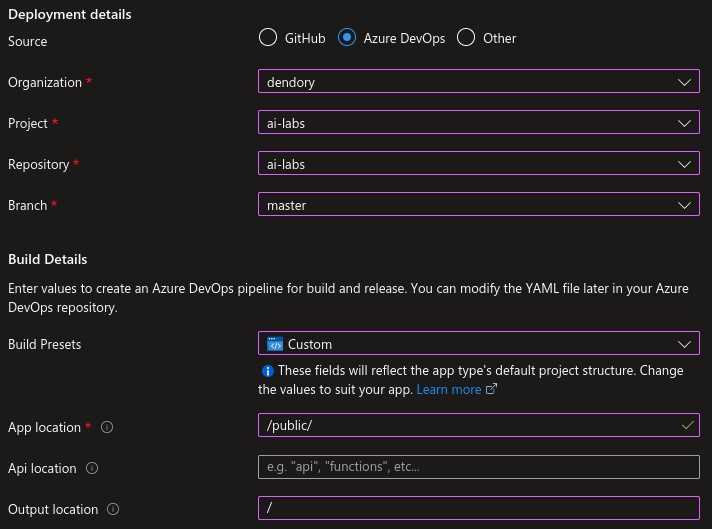
Task: Click the Custom preset code icon
Action: pos(275,344)
